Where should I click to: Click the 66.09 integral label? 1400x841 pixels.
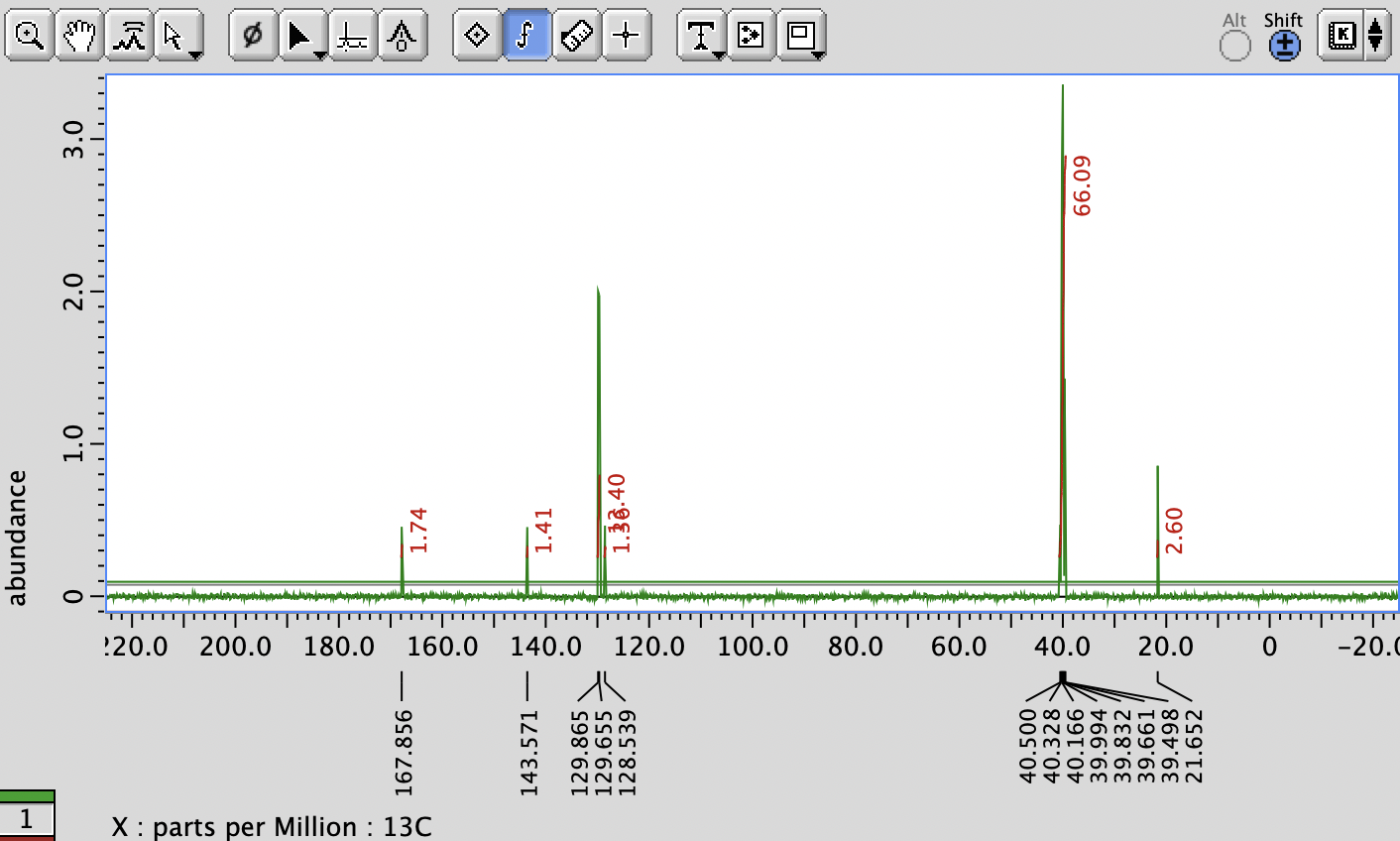click(x=1084, y=184)
